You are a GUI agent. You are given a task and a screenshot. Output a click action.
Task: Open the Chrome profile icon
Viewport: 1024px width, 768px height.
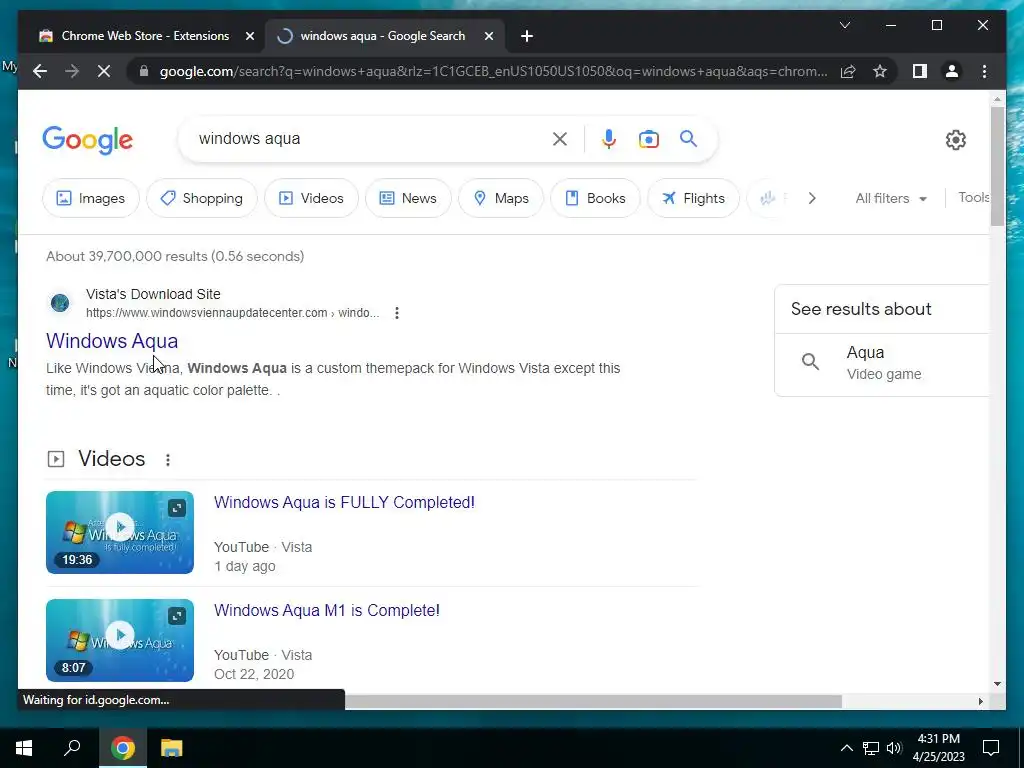(x=952, y=71)
